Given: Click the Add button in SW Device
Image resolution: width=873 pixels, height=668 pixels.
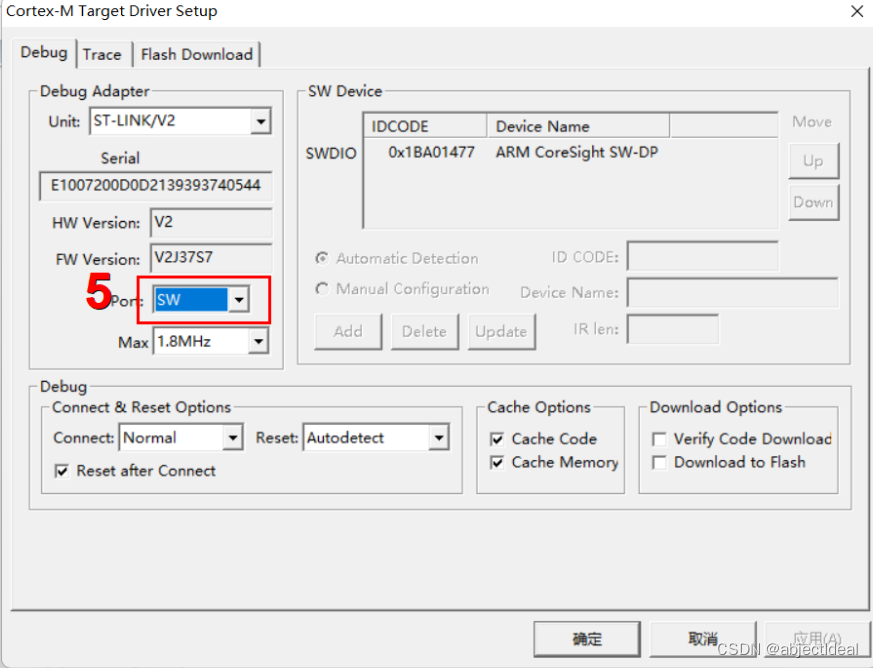Looking at the screenshot, I should (347, 331).
